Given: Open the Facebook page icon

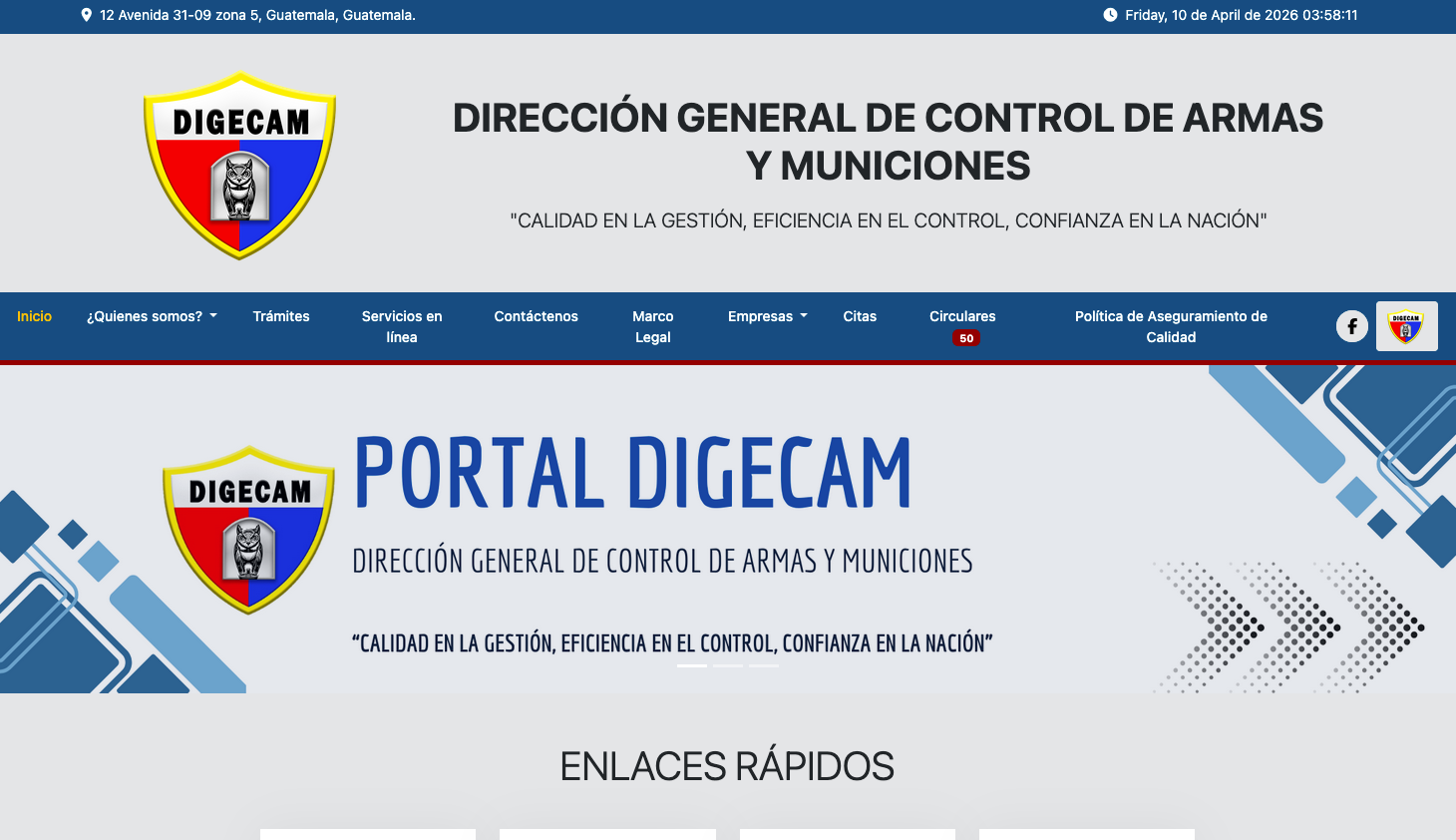Looking at the screenshot, I should [x=1352, y=326].
